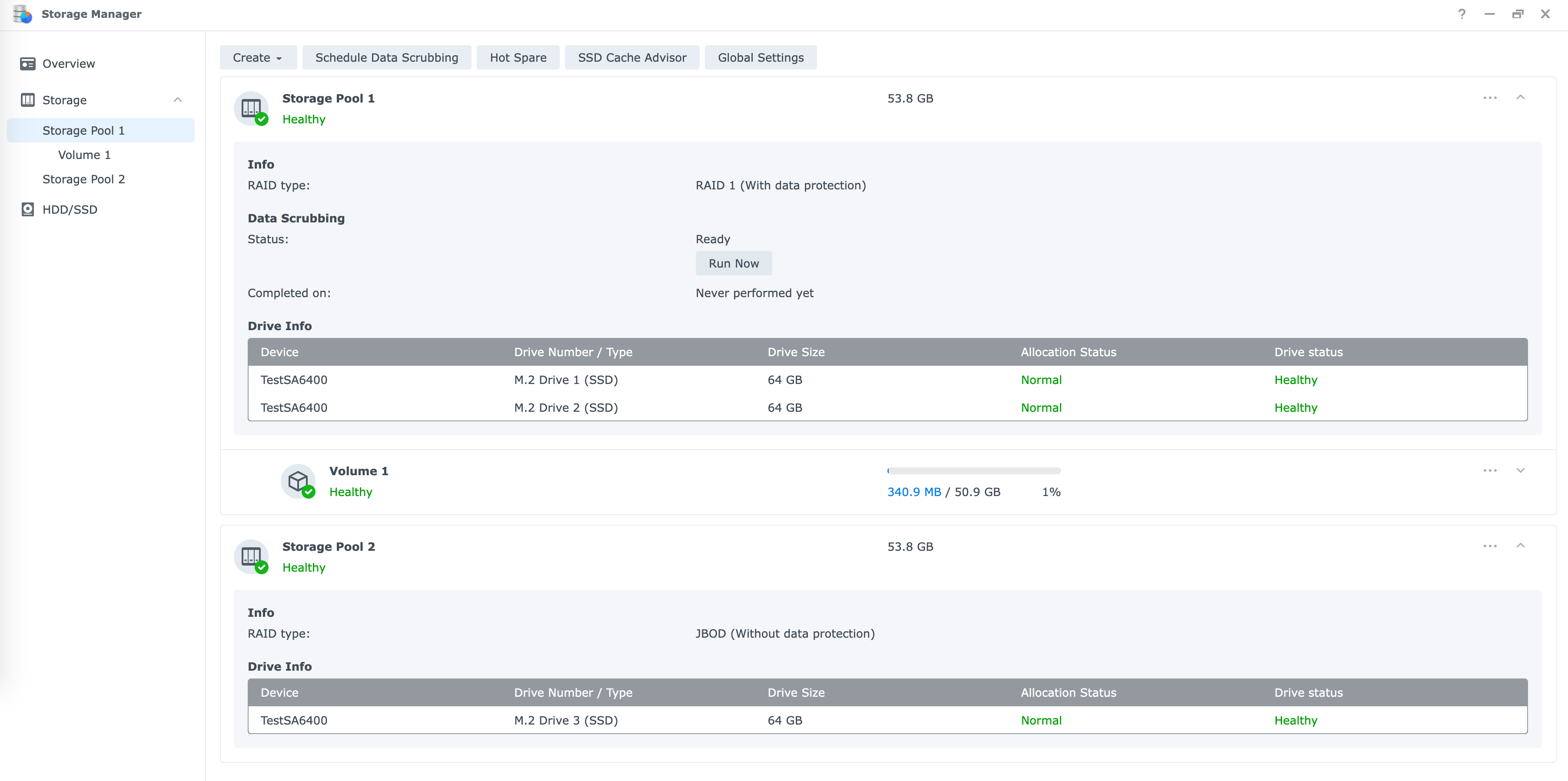1568x781 pixels.
Task: Open Storage Pool 2 three-dot menu
Action: pyautogui.click(x=1489, y=546)
